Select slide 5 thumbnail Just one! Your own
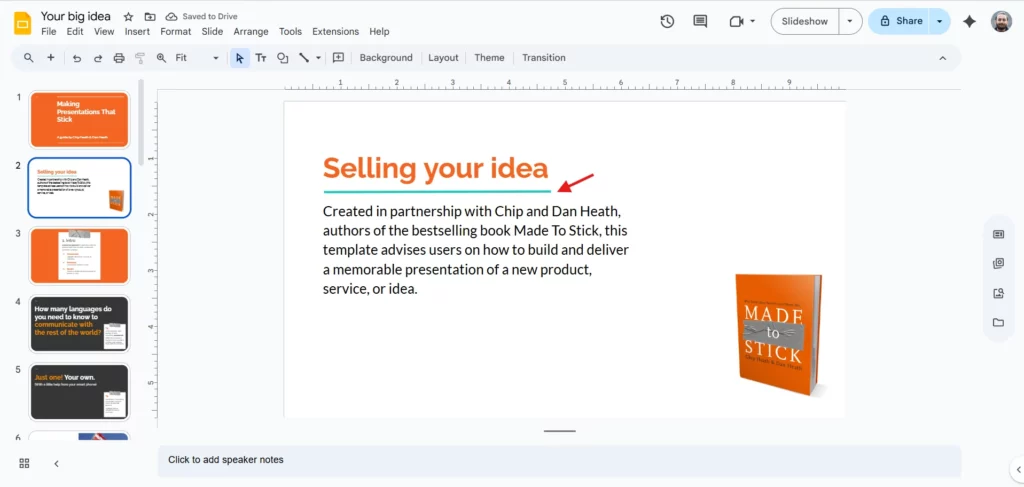 [x=79, y=391]
